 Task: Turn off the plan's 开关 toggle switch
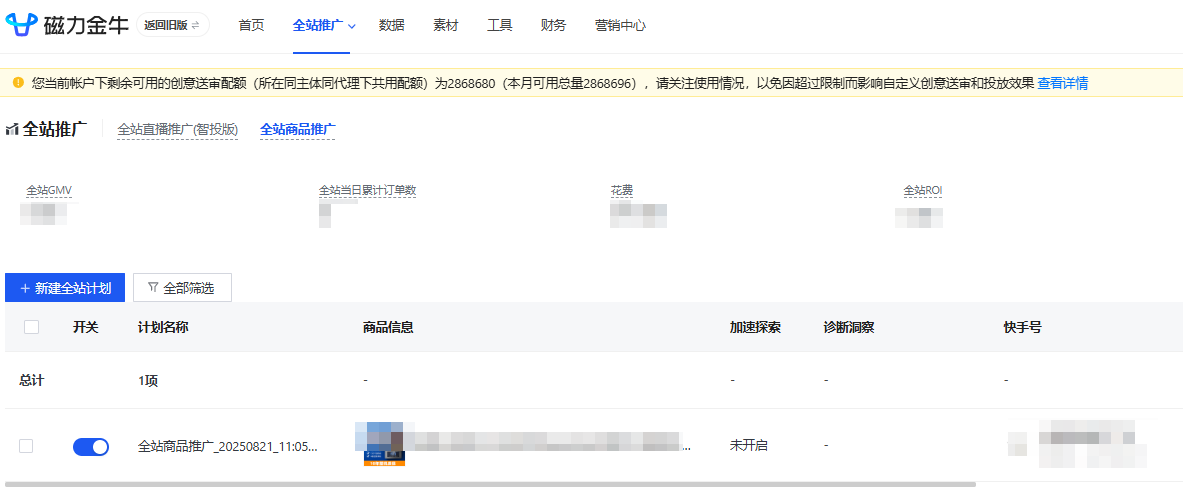click(x=91, y=447)
